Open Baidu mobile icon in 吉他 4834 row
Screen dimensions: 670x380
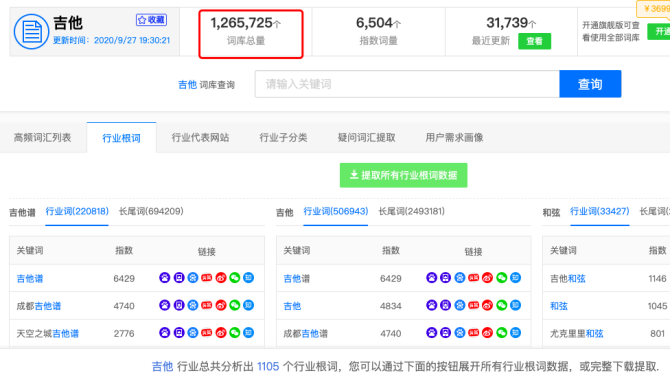[x=446, y=305]
